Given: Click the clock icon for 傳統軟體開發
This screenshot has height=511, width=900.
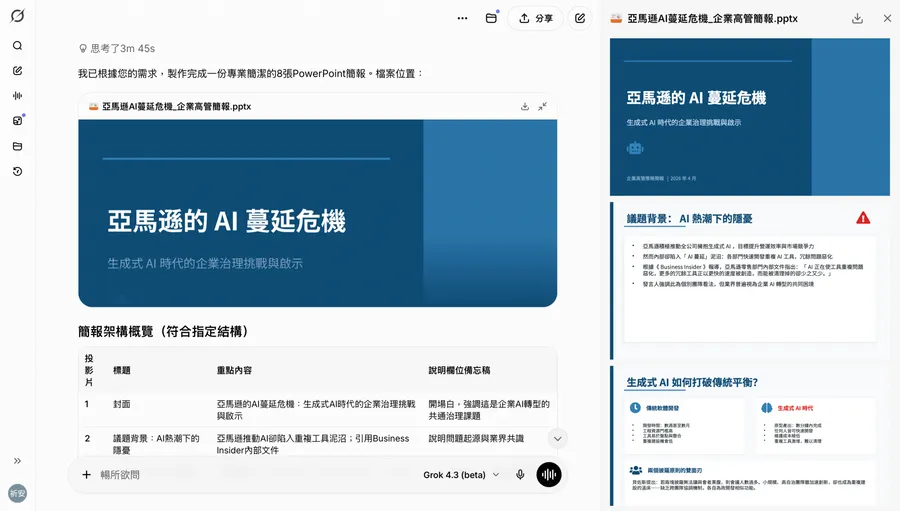Looking at the screenshot, I should [x=635, y=408].
